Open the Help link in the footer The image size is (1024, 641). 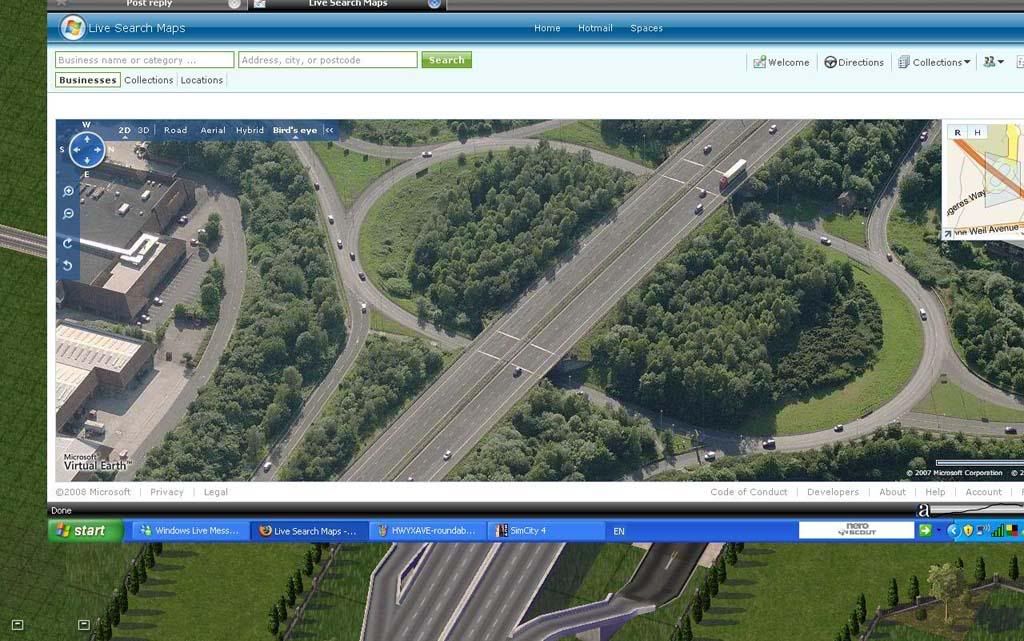935,492
